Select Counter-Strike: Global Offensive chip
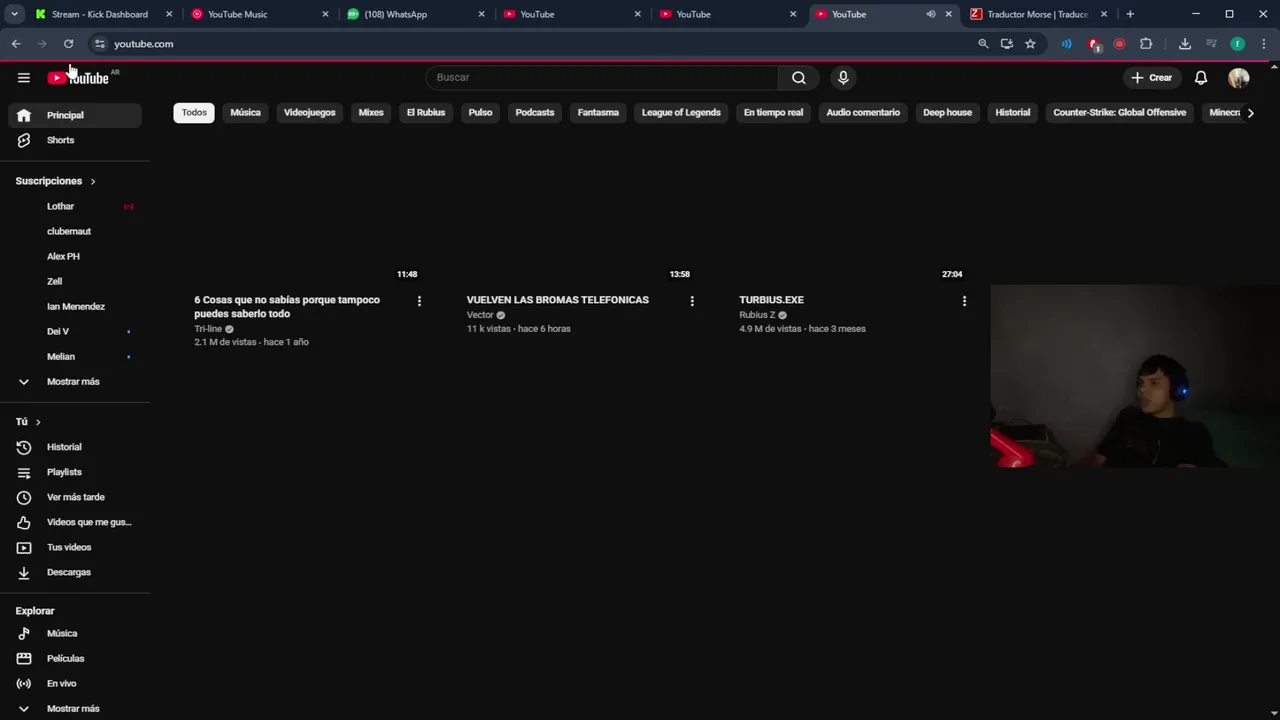 pos(1119,113)
